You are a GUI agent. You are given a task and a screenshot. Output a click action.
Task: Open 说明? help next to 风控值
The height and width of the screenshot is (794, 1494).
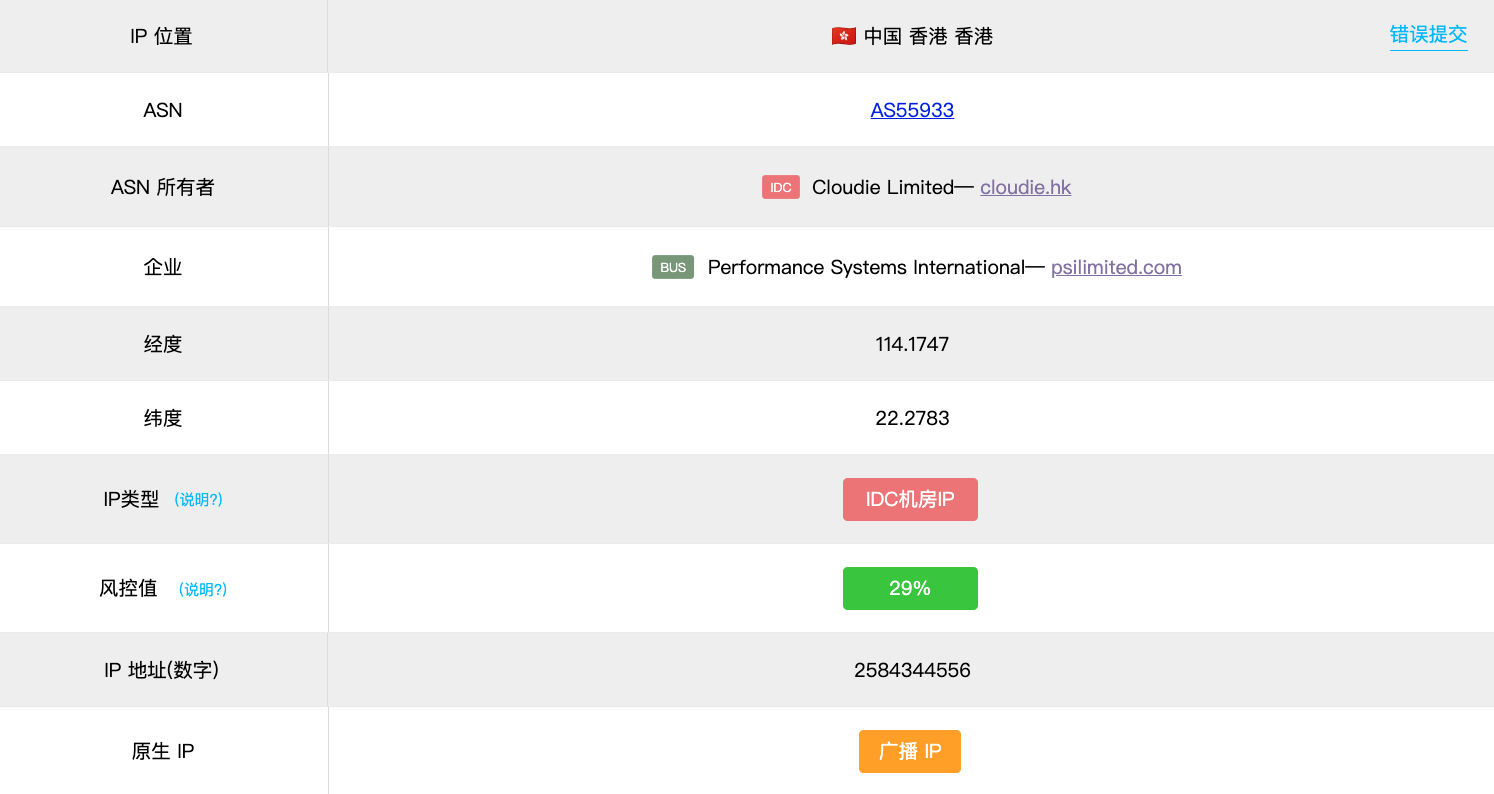(x=203, y=590)
